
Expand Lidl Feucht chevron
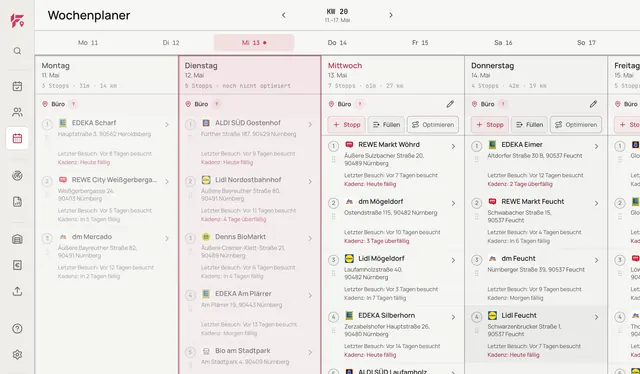tap(596, 317)
